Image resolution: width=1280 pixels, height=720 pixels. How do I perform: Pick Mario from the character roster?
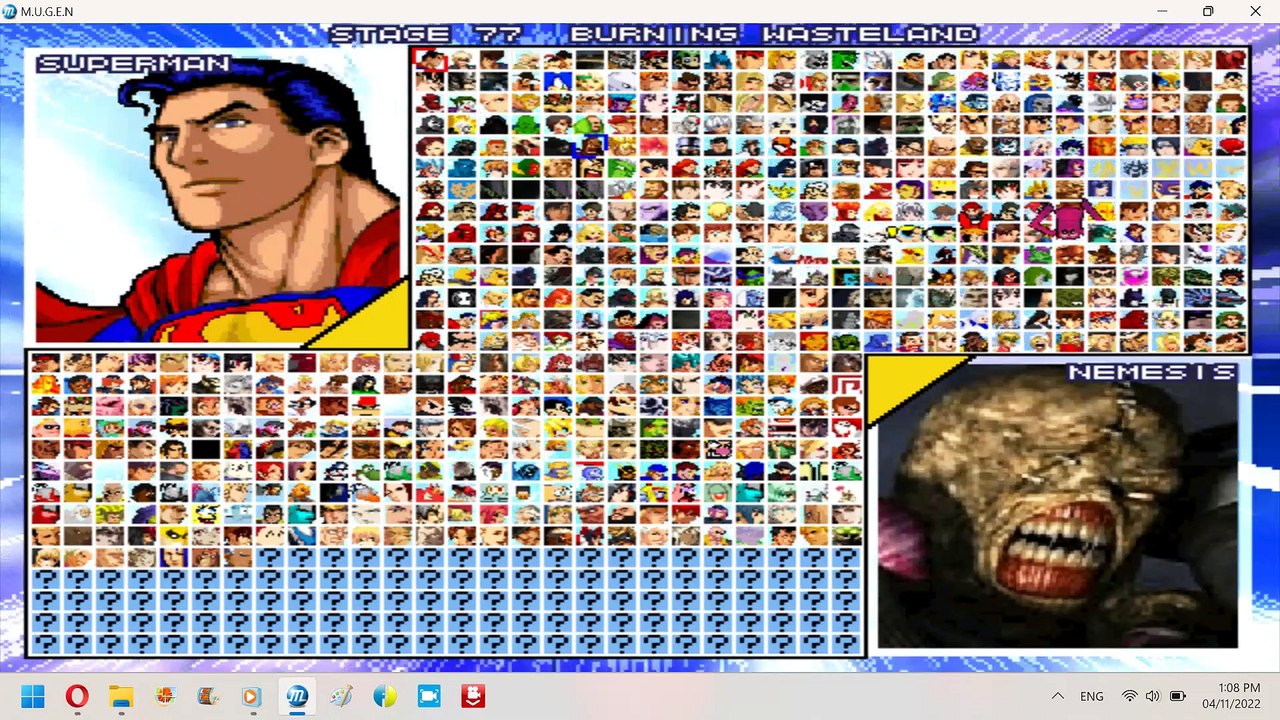pyautogui.click(x=653, y=59)
